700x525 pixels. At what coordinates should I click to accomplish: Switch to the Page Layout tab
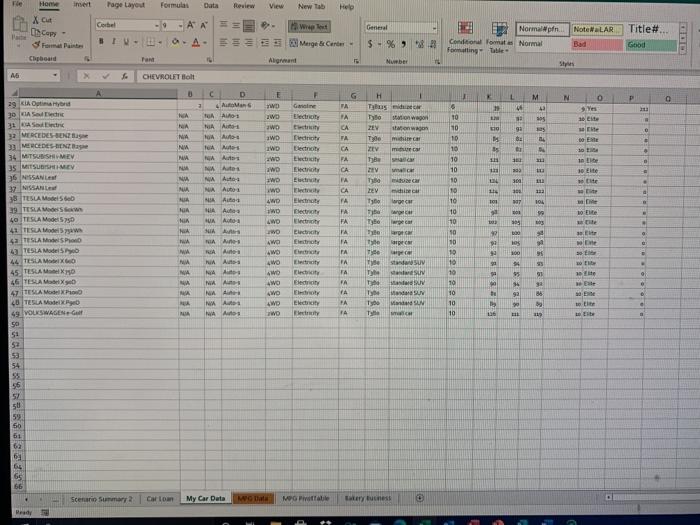pyautogui.click(x=126, y=5)
